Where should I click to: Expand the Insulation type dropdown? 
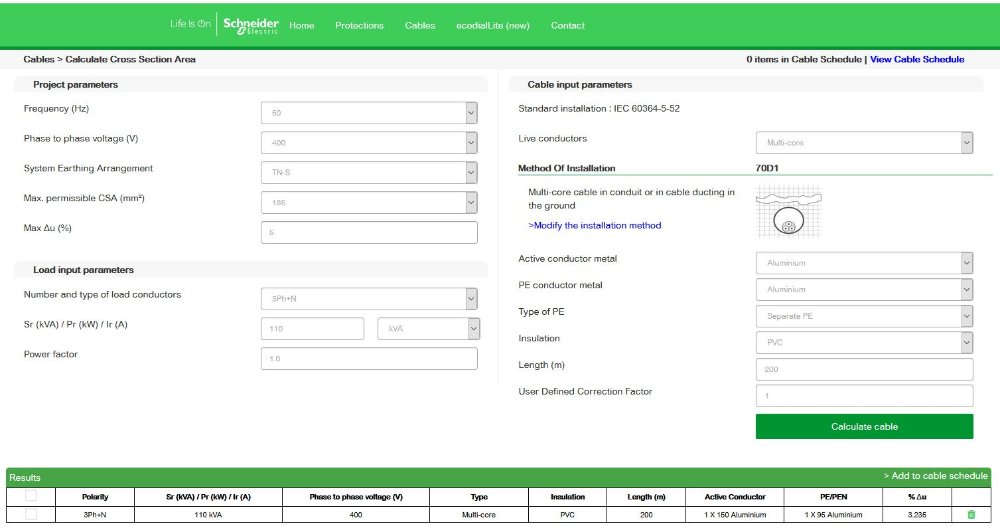[x=864, y=343]
